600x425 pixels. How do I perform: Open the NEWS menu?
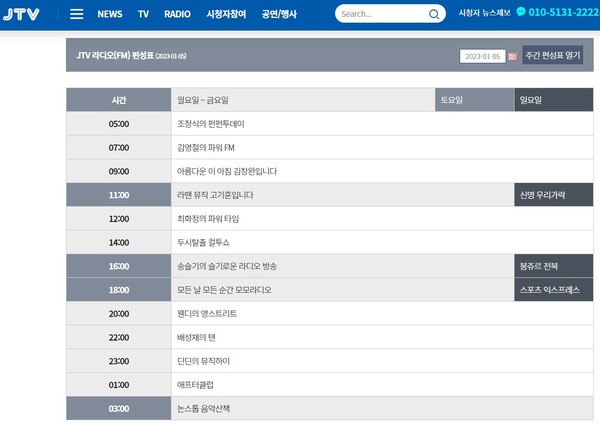(x=110, y=14)
